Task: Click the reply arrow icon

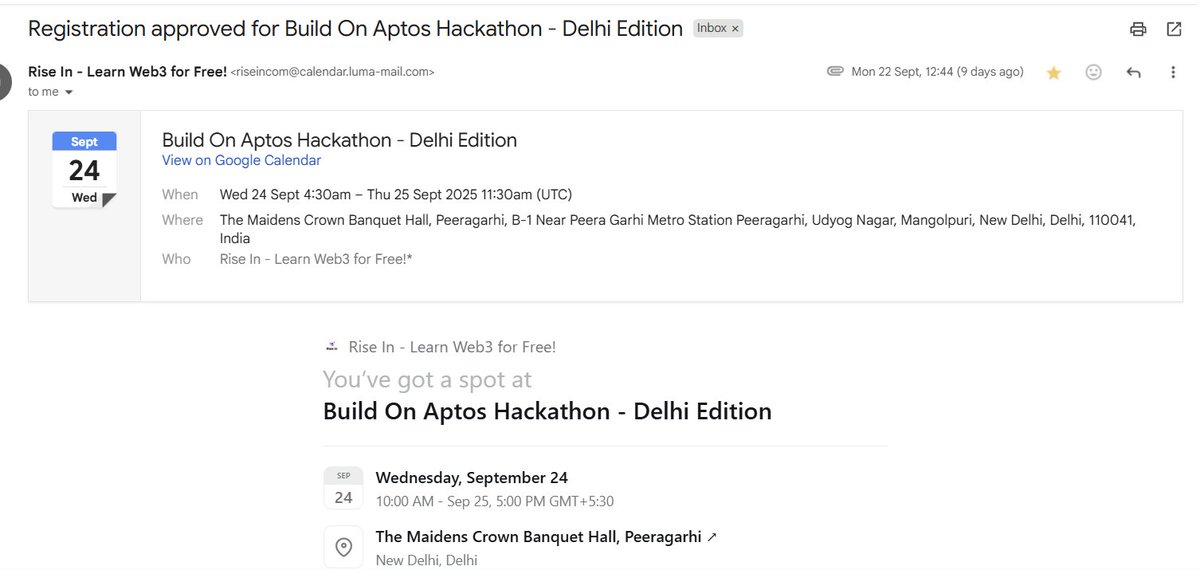Action: click(x=1134, y=72)
